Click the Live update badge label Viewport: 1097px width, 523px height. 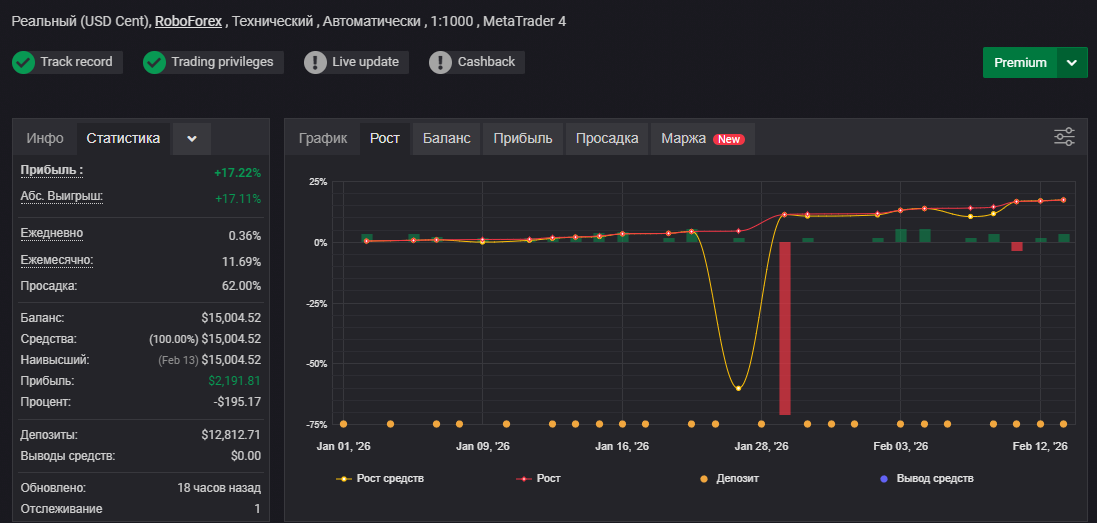[x=365, y=62]
